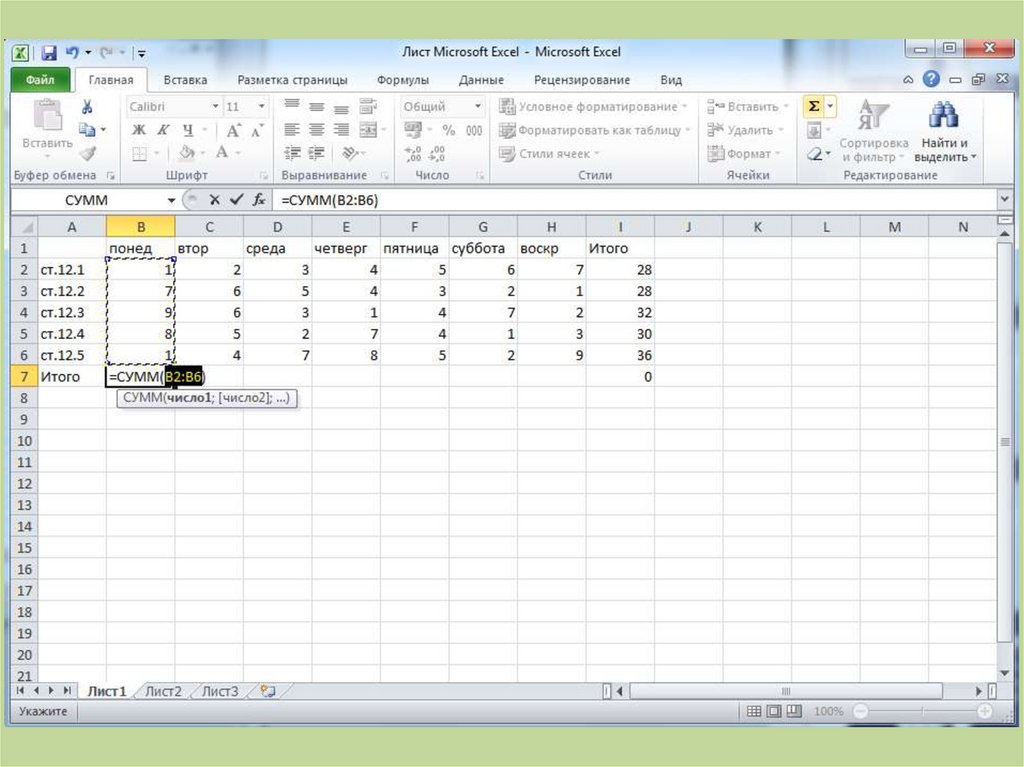Viewport: 1024px width, 767px height.
Task: Click inside the formula bar input
Action: [633, 200]
